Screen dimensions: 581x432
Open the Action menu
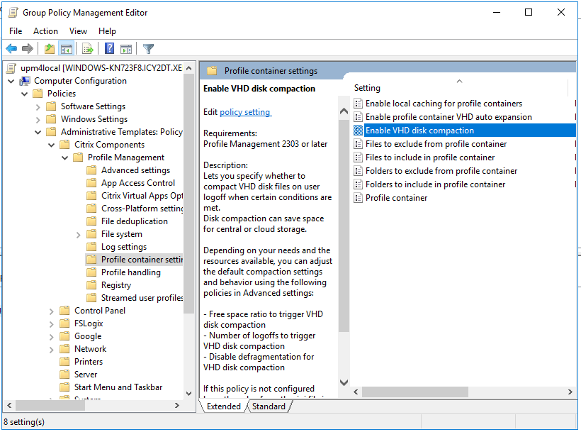46,31
